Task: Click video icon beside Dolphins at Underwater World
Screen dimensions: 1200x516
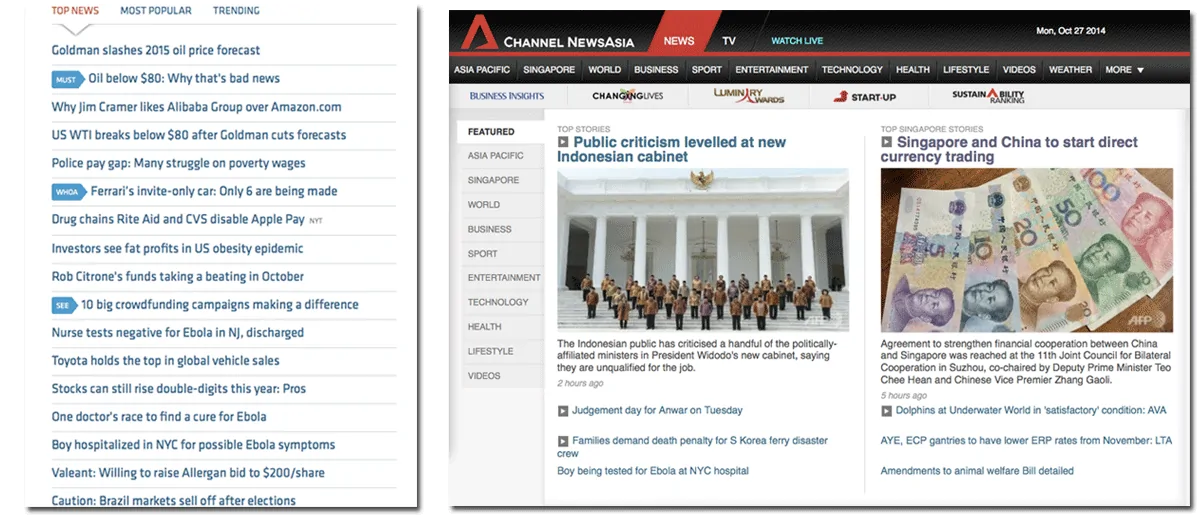Action: (x=887, y=411)
